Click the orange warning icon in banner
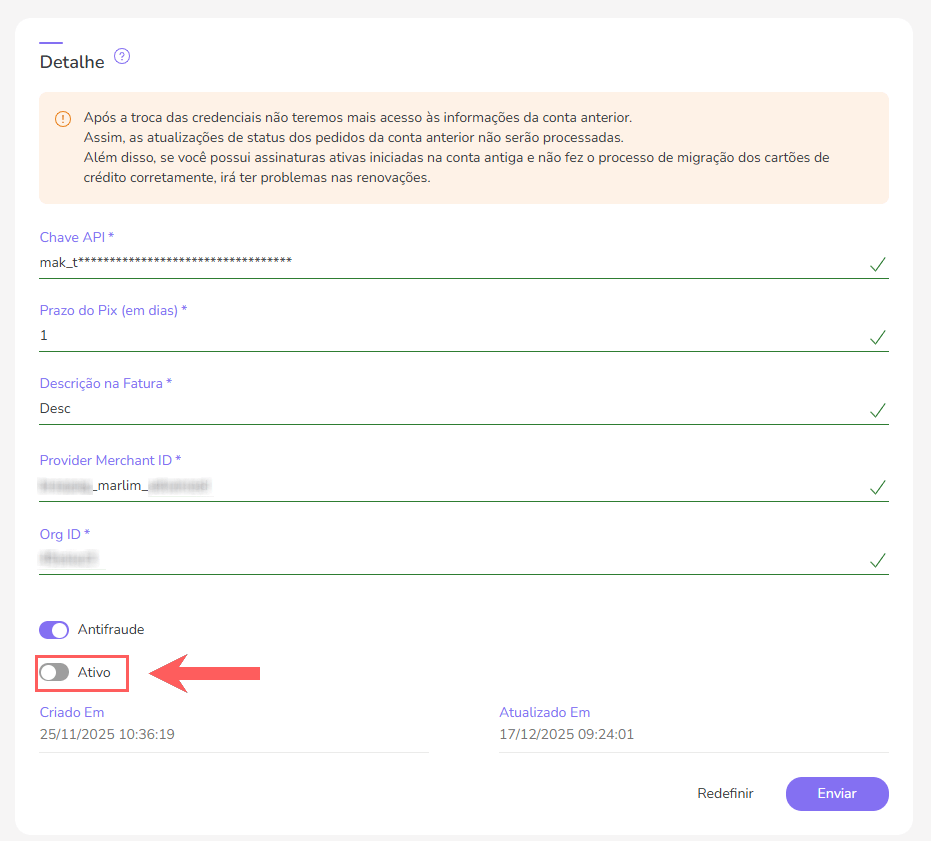This screenshot has width=931, height=841. (x=62, y=118)
